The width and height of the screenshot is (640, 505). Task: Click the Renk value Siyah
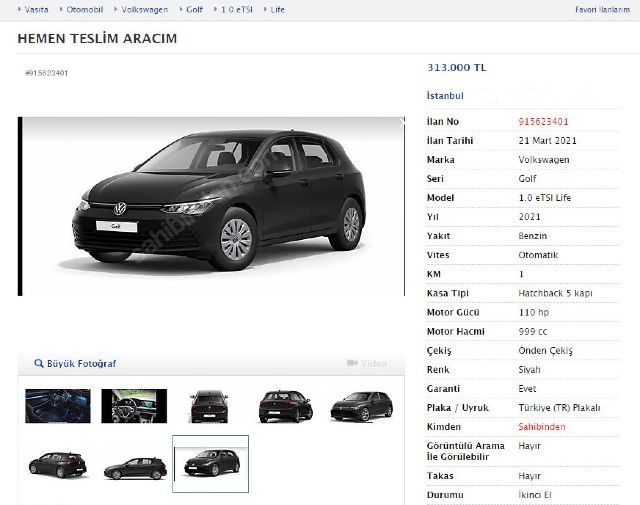click(529, 369)
